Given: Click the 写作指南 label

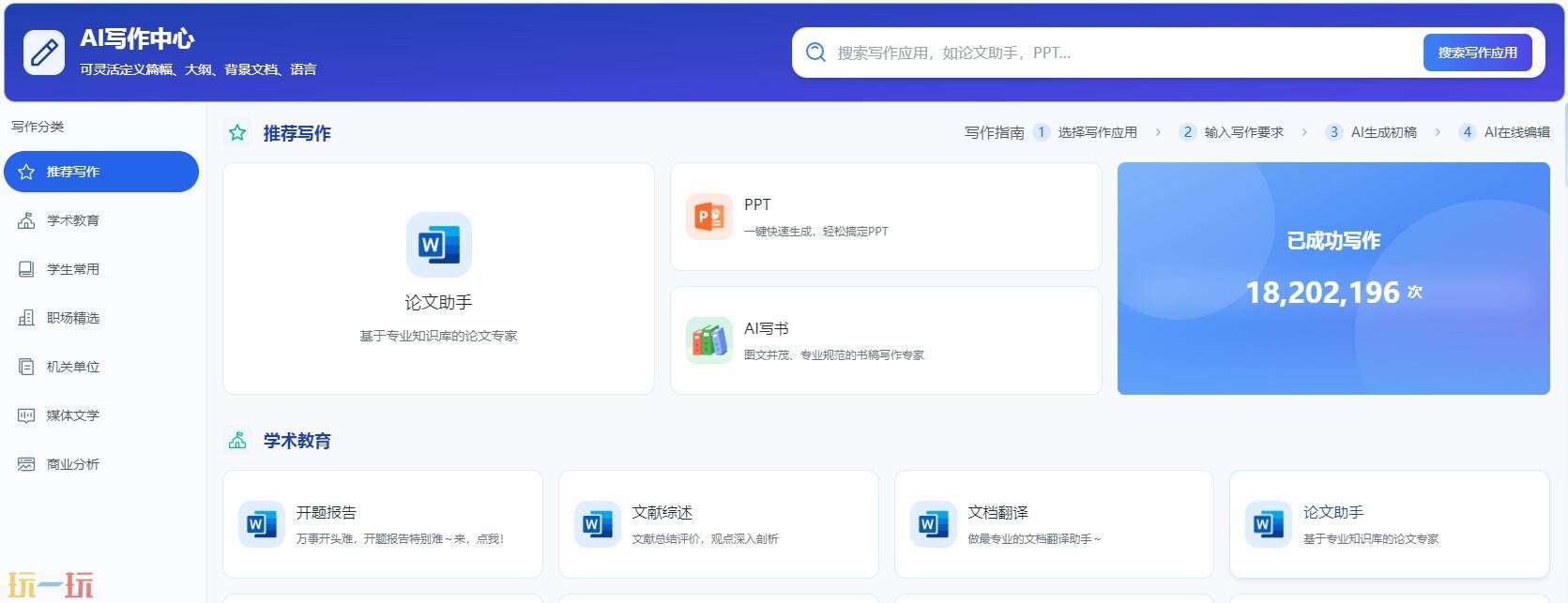Looking at the screenshot, I should point(995,132).
